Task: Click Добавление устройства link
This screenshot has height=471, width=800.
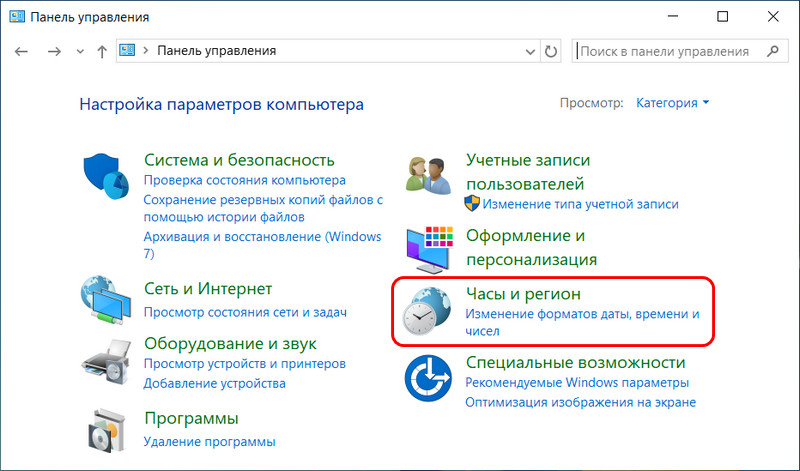Action: coord(214,383)
